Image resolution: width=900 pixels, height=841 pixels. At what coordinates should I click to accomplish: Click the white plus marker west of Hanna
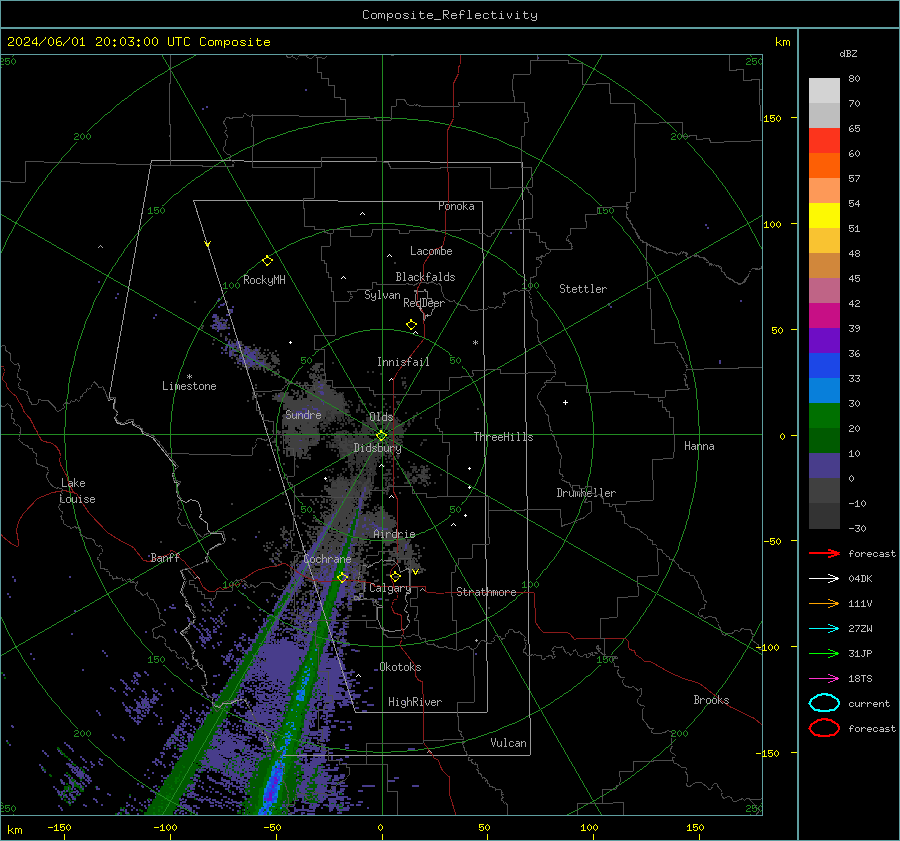coord(565,402)
